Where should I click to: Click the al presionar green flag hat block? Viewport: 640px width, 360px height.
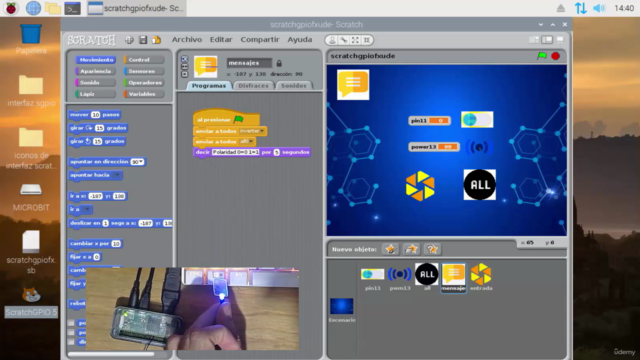(226, 119)
